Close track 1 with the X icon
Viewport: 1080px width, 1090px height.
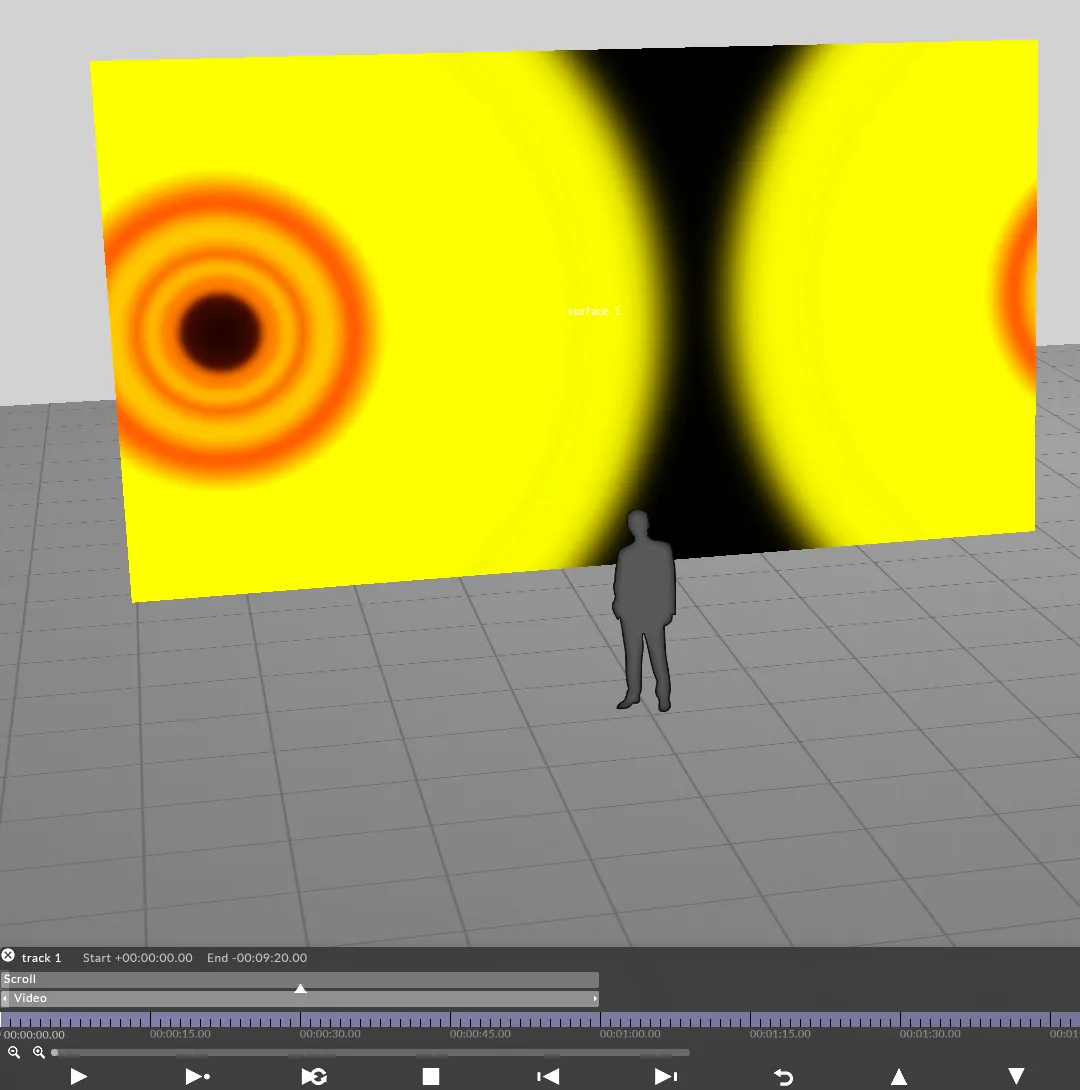(x=8, y=954)
